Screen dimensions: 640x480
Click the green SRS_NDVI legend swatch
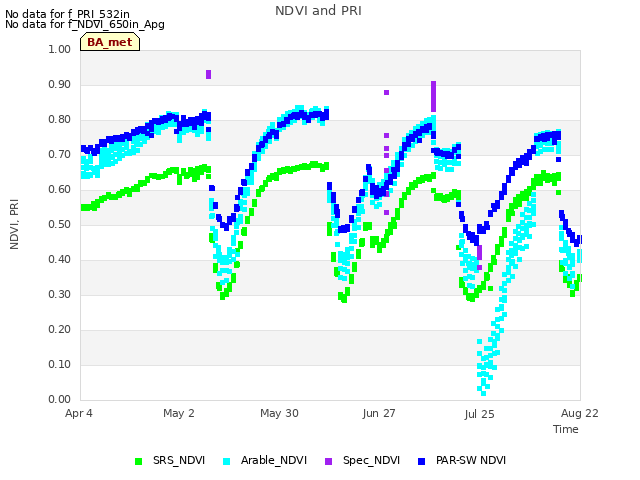[x=139, y=461]
